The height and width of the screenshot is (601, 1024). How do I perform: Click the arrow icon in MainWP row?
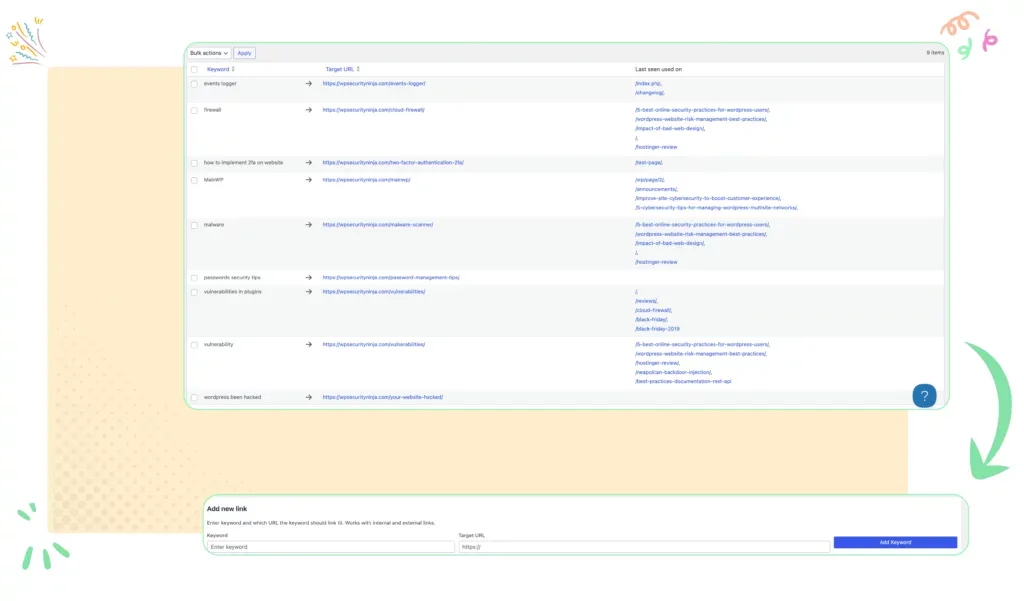(x=308, y=180)
